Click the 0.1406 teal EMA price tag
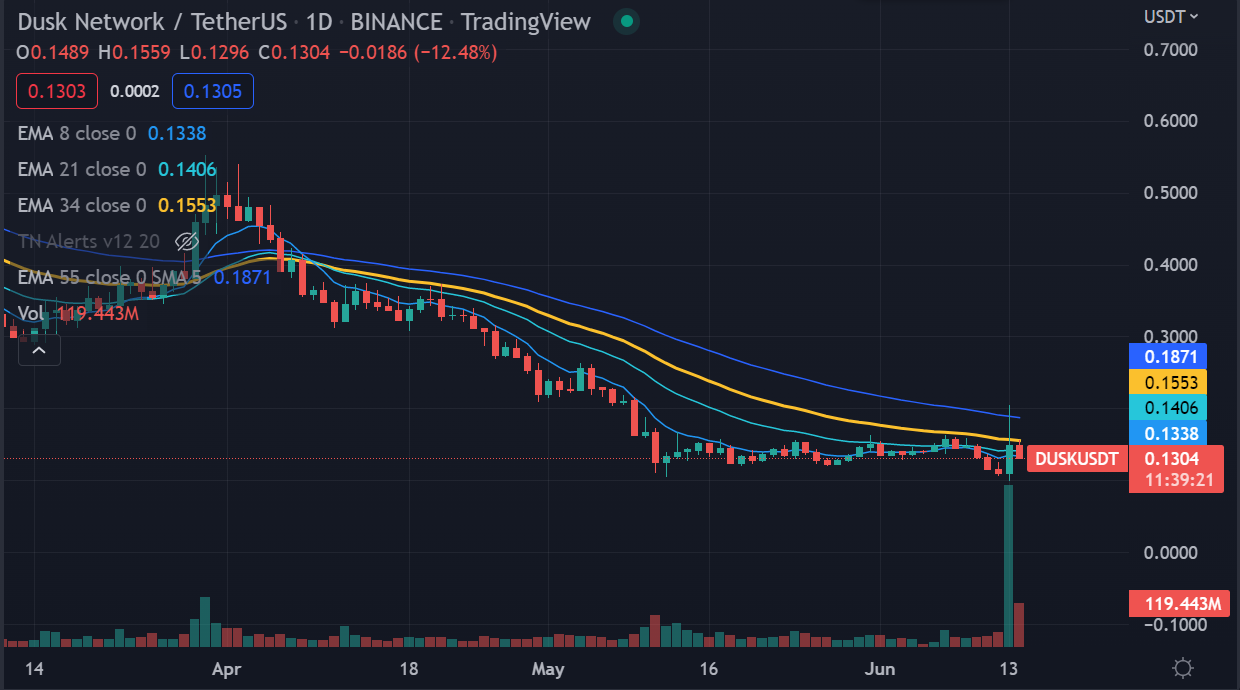The image size is (1240, 690). [x=1168, y=408]
